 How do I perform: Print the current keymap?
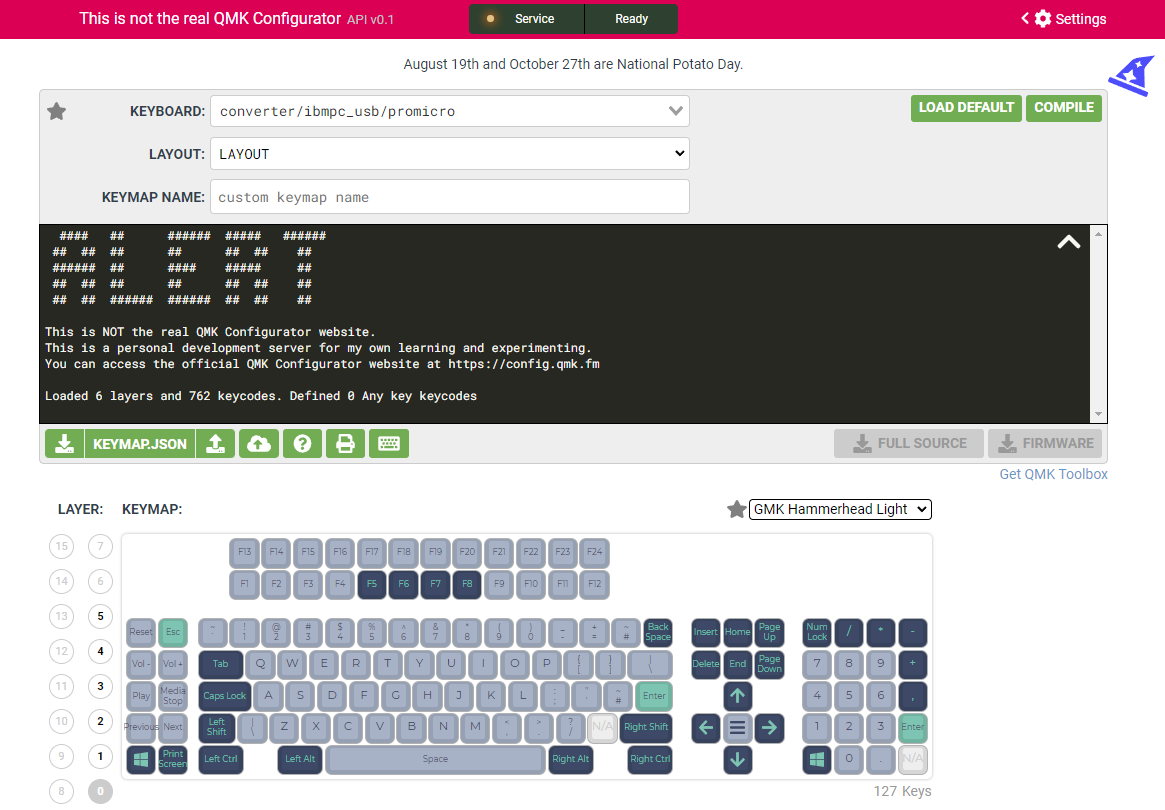[345, 443]
